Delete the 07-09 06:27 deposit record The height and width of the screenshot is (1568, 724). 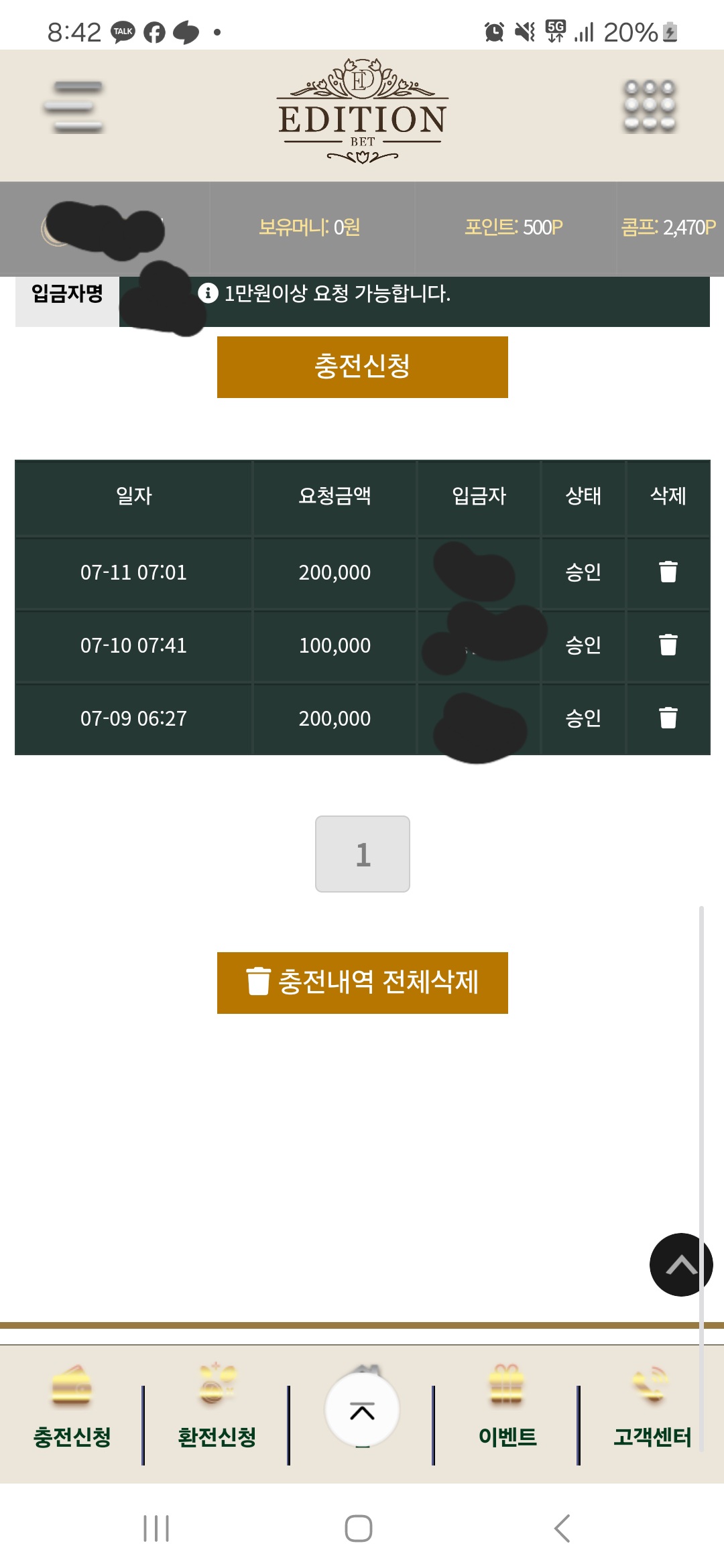coord(668,718)
